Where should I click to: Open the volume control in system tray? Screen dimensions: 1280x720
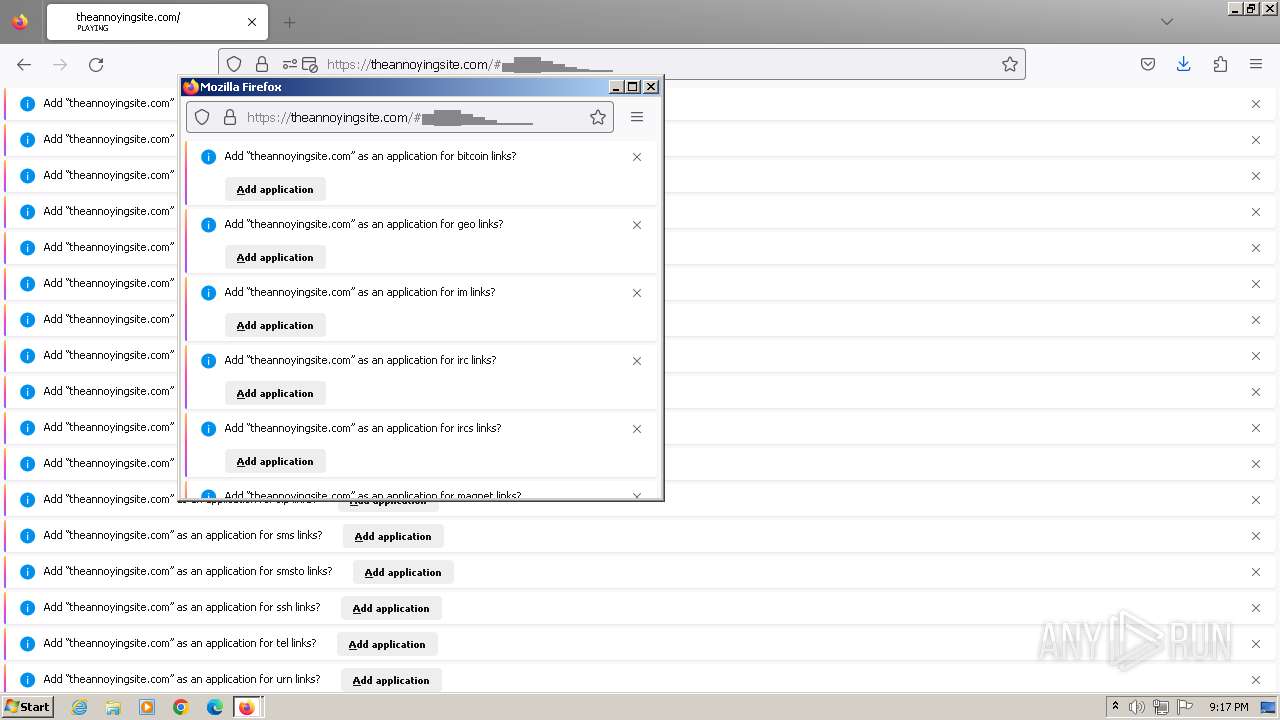click(1137, 707)
